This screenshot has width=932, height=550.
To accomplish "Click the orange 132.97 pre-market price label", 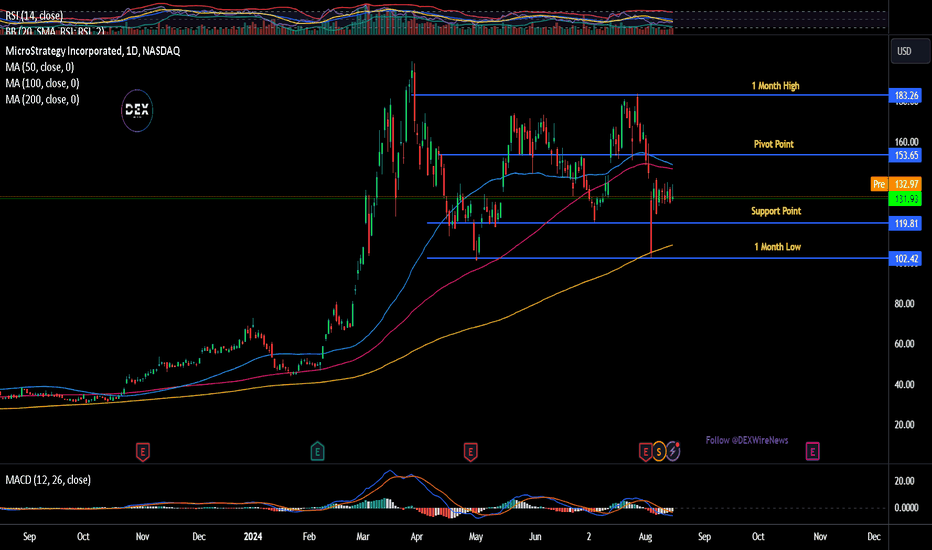I will 905,184.
